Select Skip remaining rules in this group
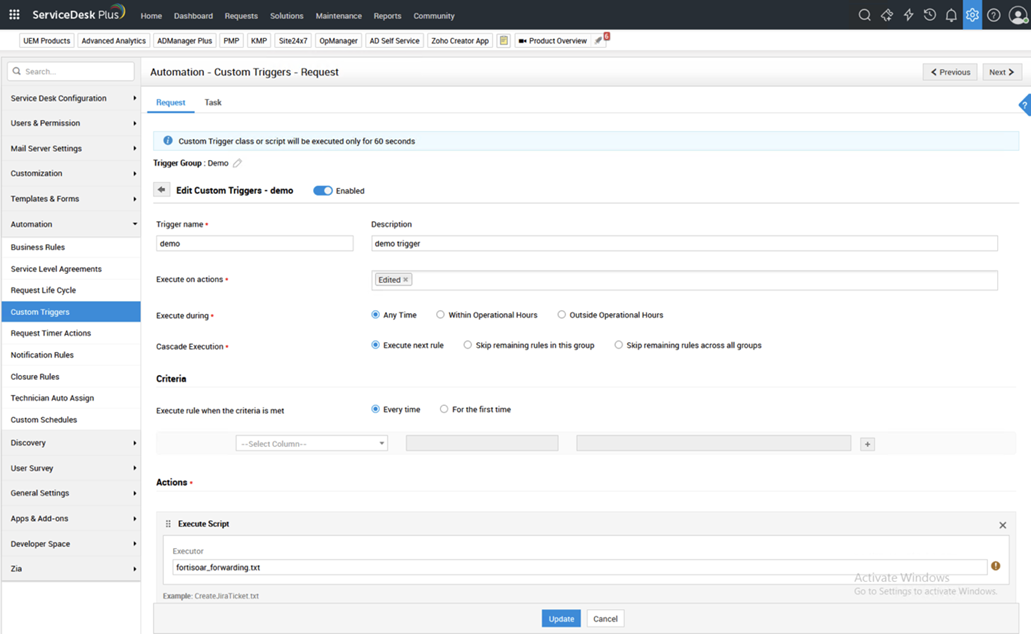 point(467,345)
